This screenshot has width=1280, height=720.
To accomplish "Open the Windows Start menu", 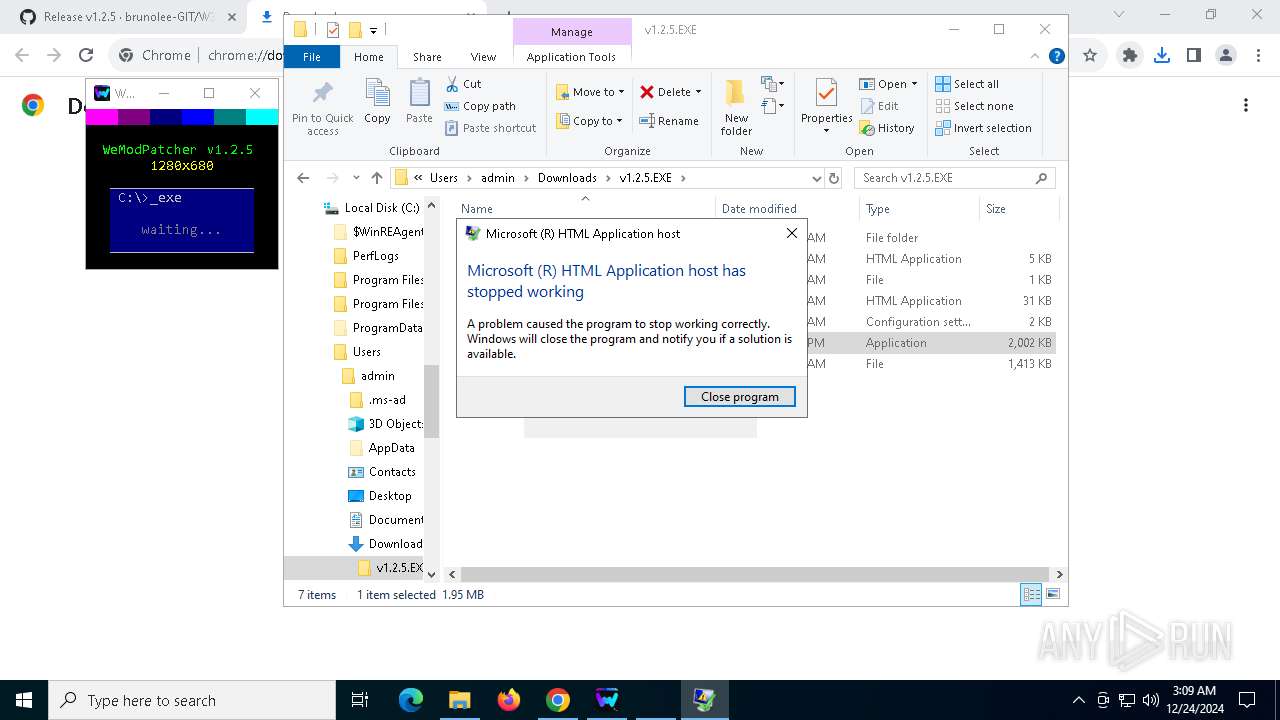I will click(x=24, y=700).
